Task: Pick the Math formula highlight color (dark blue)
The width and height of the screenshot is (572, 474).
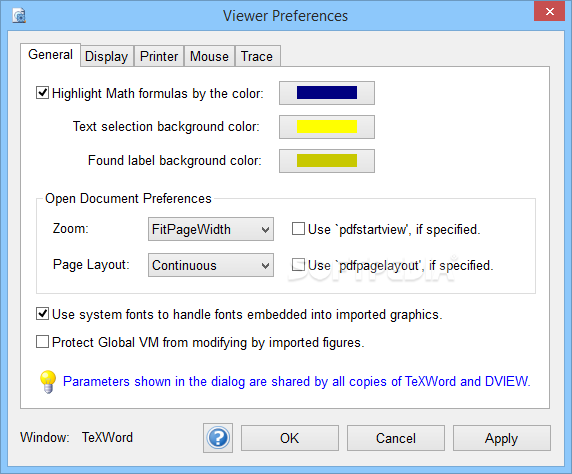Action: (x=327, y=93)
